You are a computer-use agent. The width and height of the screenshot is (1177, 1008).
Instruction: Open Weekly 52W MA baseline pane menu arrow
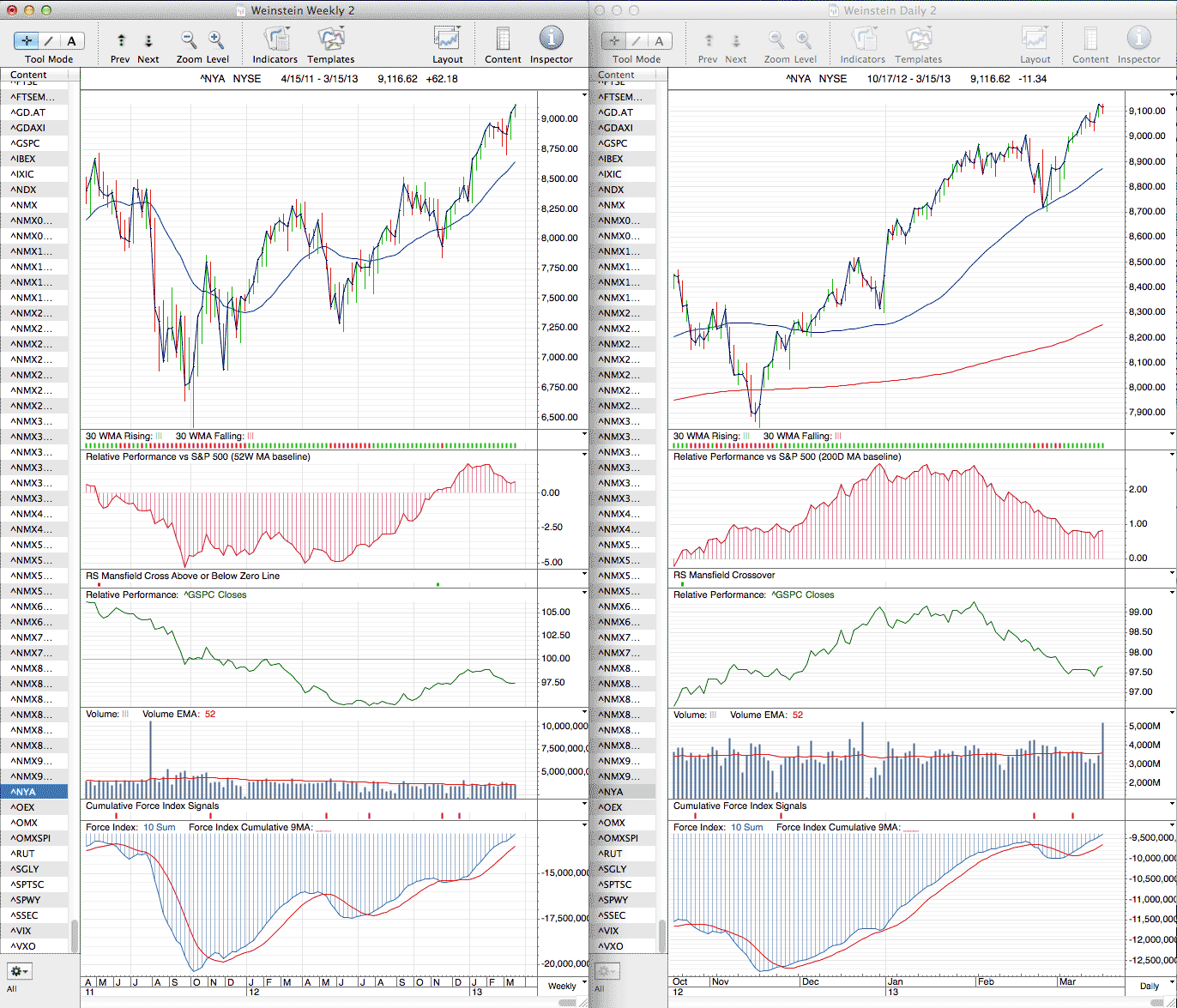click(x=585, y=455)
